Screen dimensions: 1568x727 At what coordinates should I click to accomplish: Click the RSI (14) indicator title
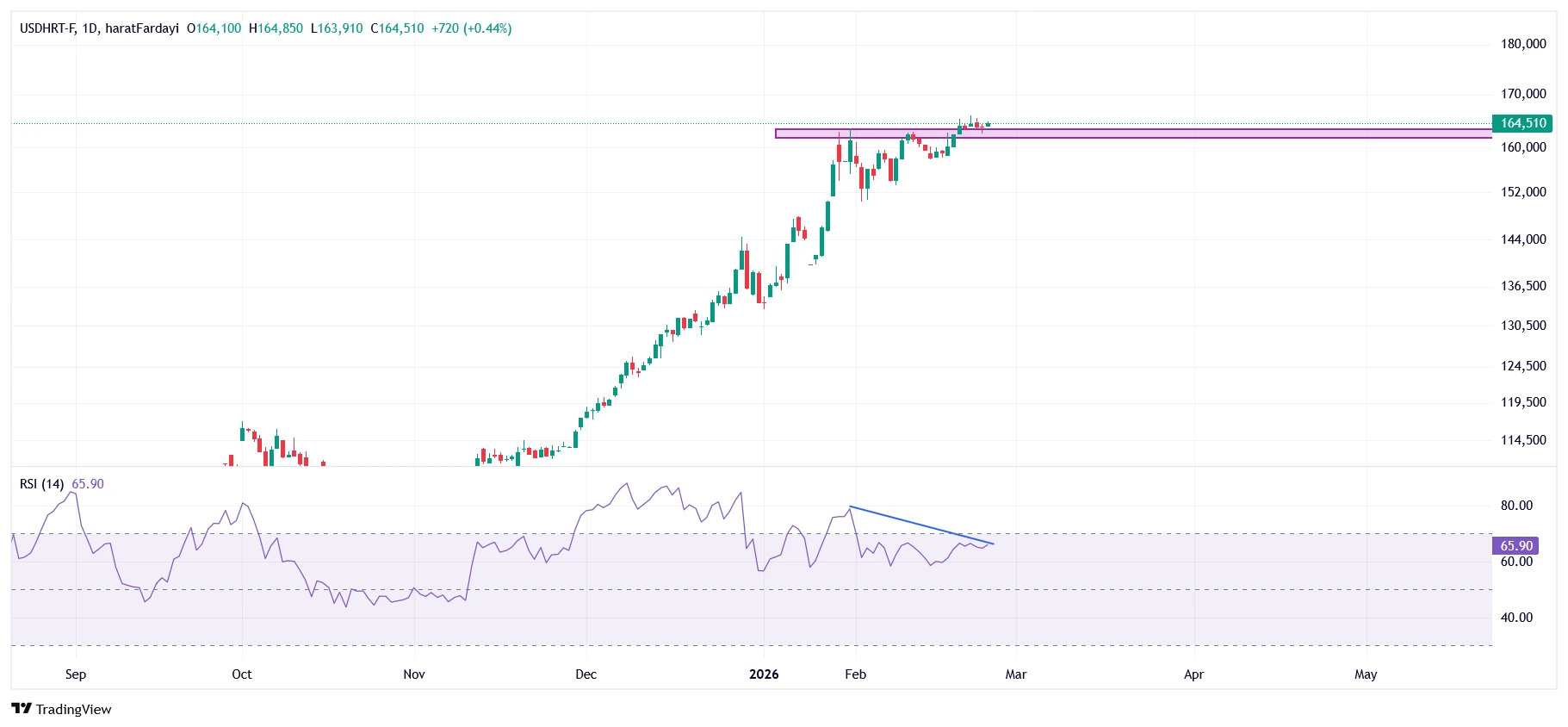(x=41, y=484)
